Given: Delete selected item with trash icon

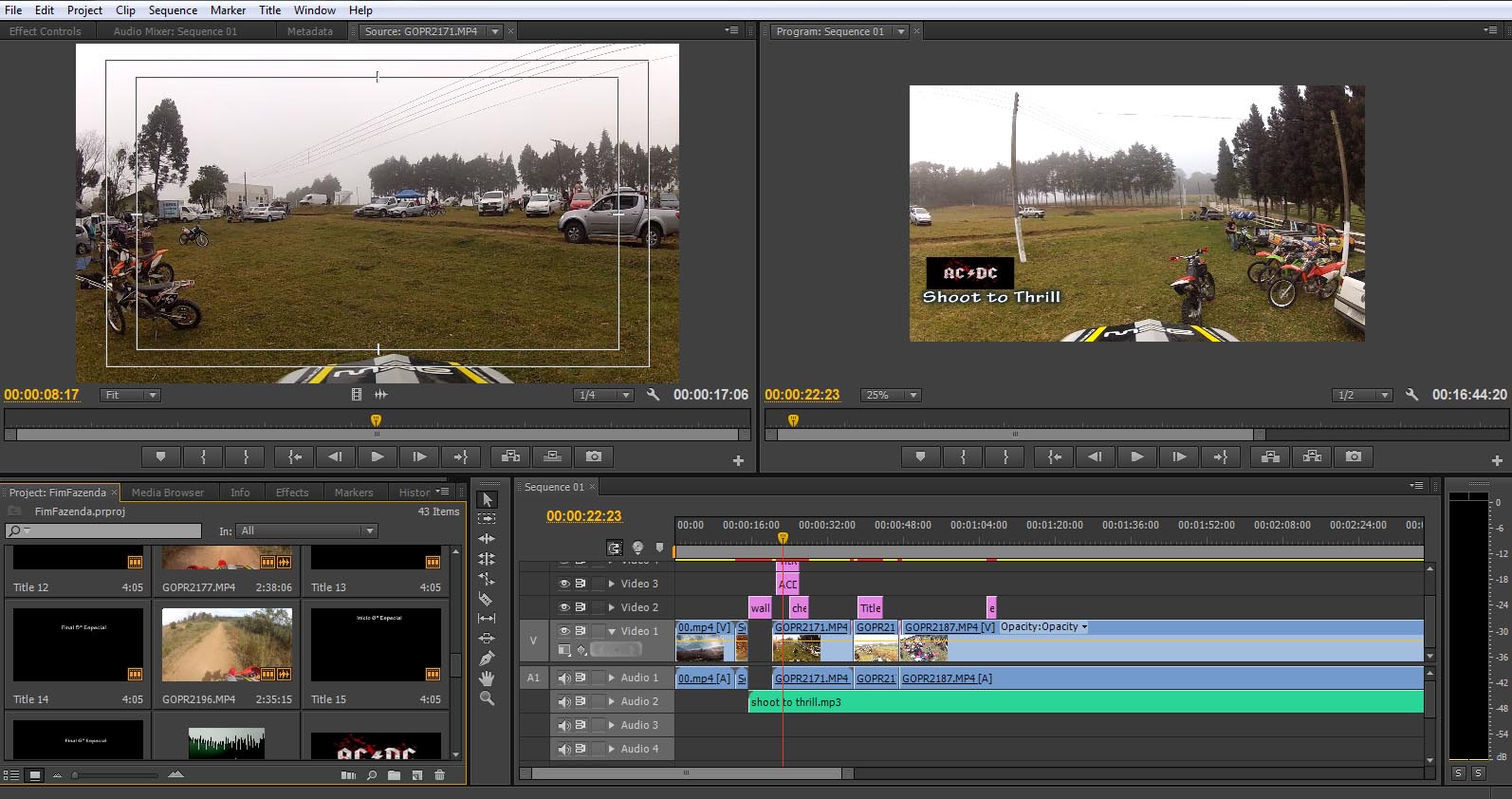Looking at the screenshot, I should [439, 775].
